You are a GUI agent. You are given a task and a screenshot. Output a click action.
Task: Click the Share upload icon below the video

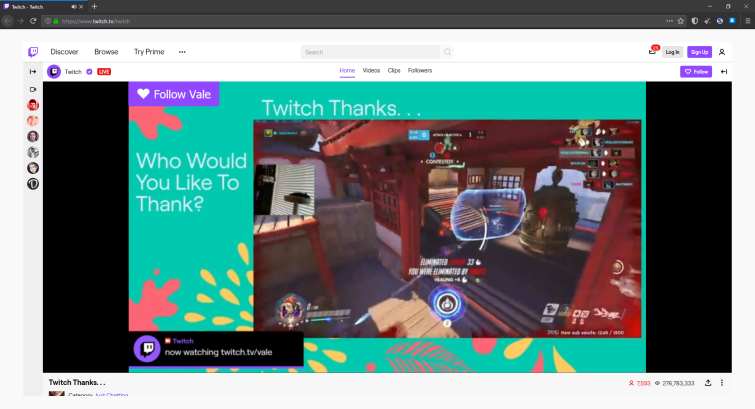708,383
